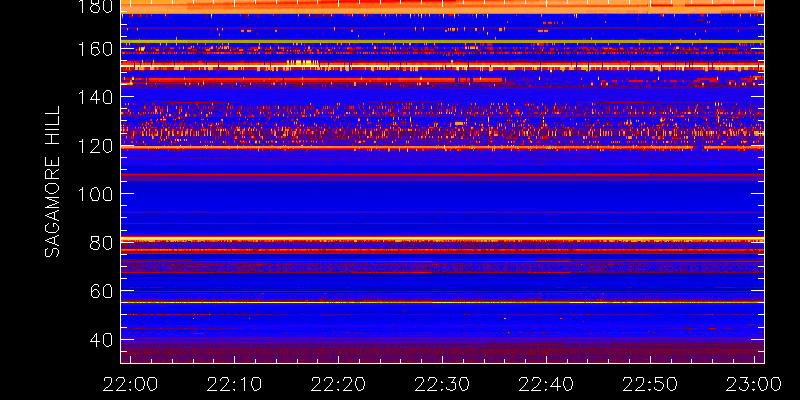This screenshot has width=800, height=400.
Task: Click the 23:00 time axis label
Action: click(754, 384)
